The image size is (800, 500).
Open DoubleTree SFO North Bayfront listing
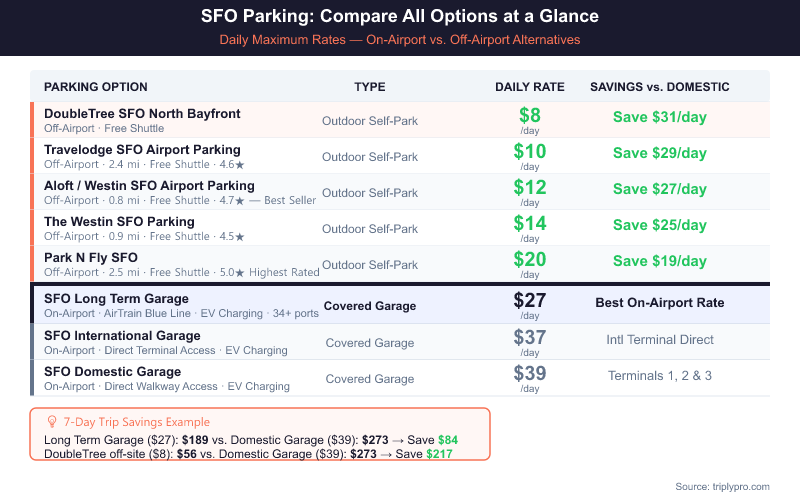point(142,114)
